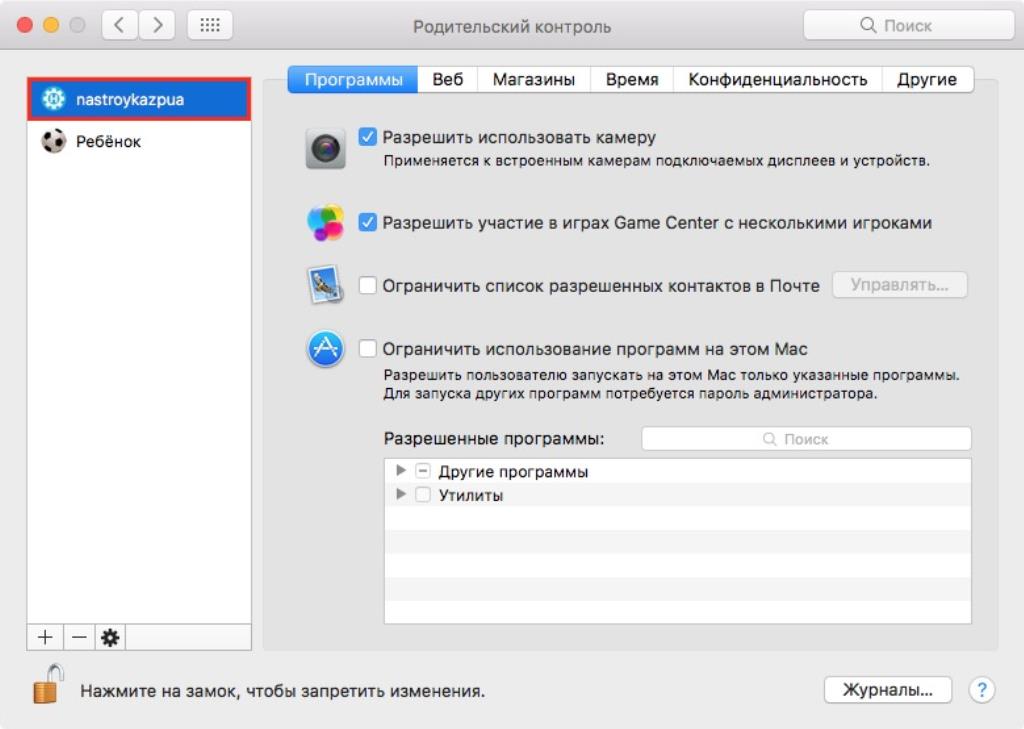Open the Конфиденциальность tab
Screen dimensions: 1024x729
[777, 80]
